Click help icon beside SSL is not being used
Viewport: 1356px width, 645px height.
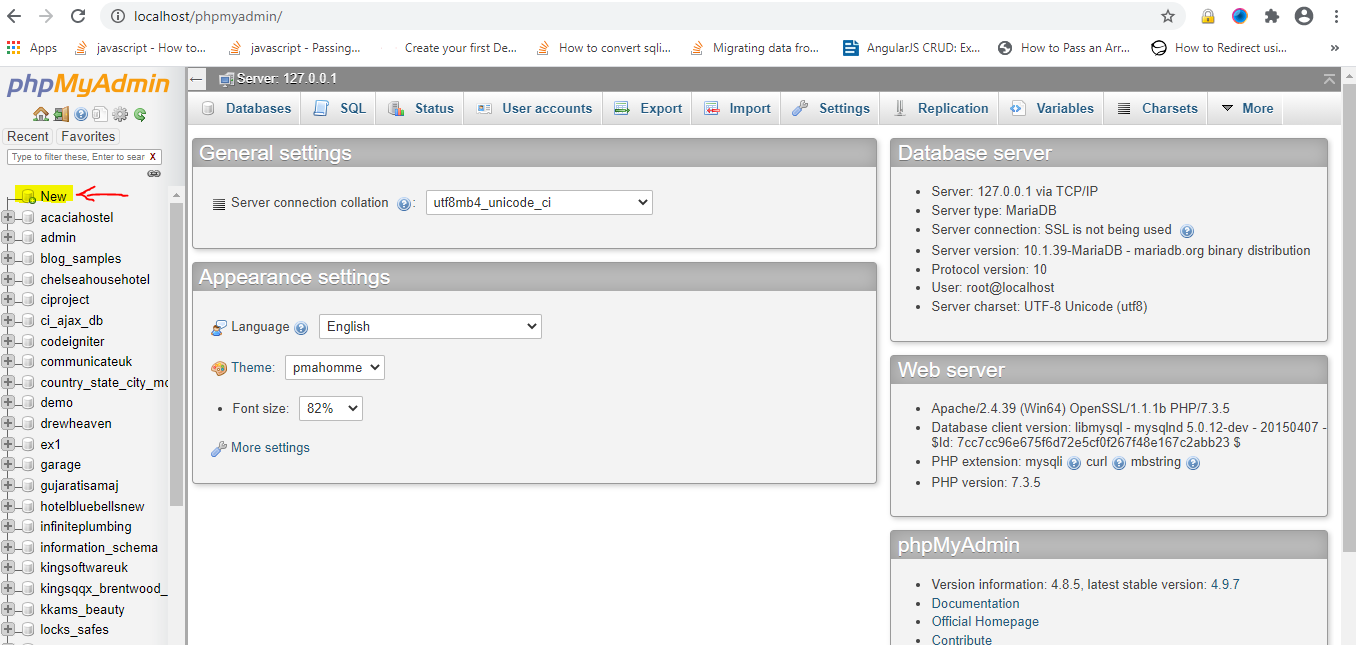pyautogui.click(x=1187, y=231)
